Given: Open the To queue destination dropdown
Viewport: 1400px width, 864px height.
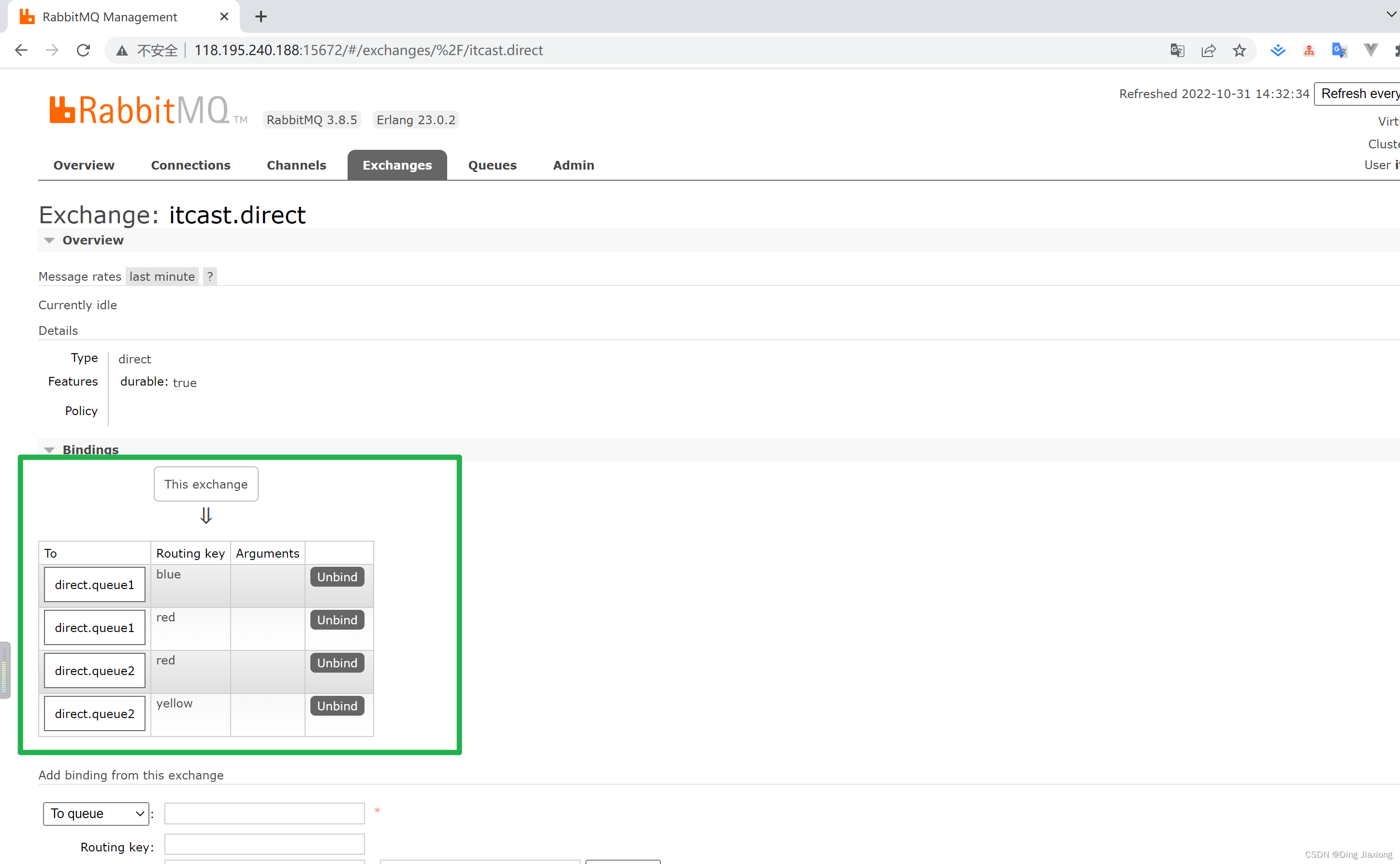Looking at the screenshot, I should point(96,813).
